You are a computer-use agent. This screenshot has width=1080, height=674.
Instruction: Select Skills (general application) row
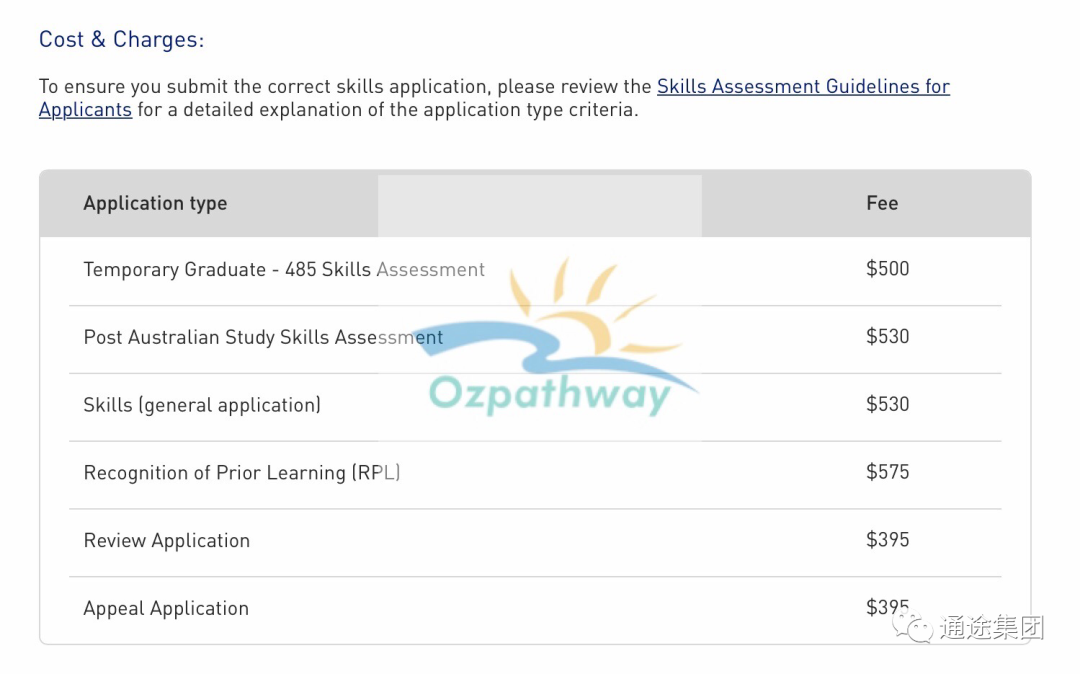535,406
